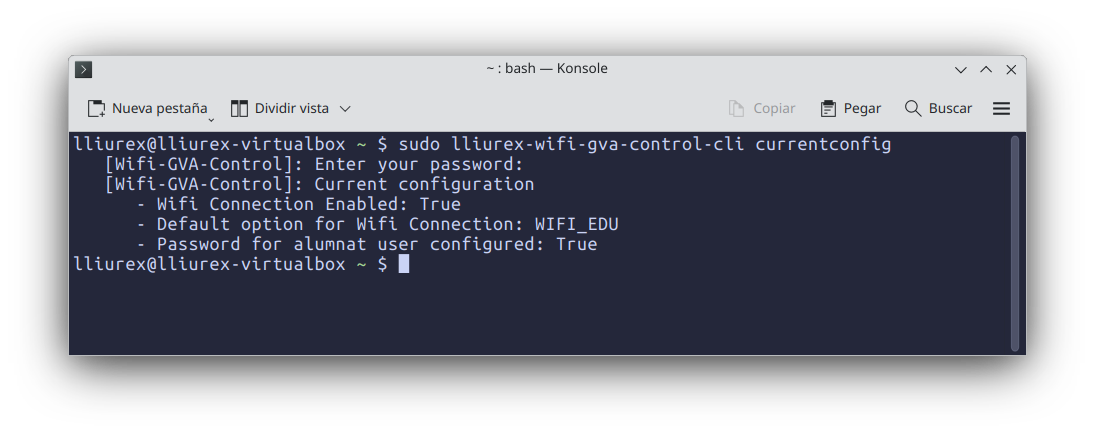Minimize the Konsole window

pos(961,69)
